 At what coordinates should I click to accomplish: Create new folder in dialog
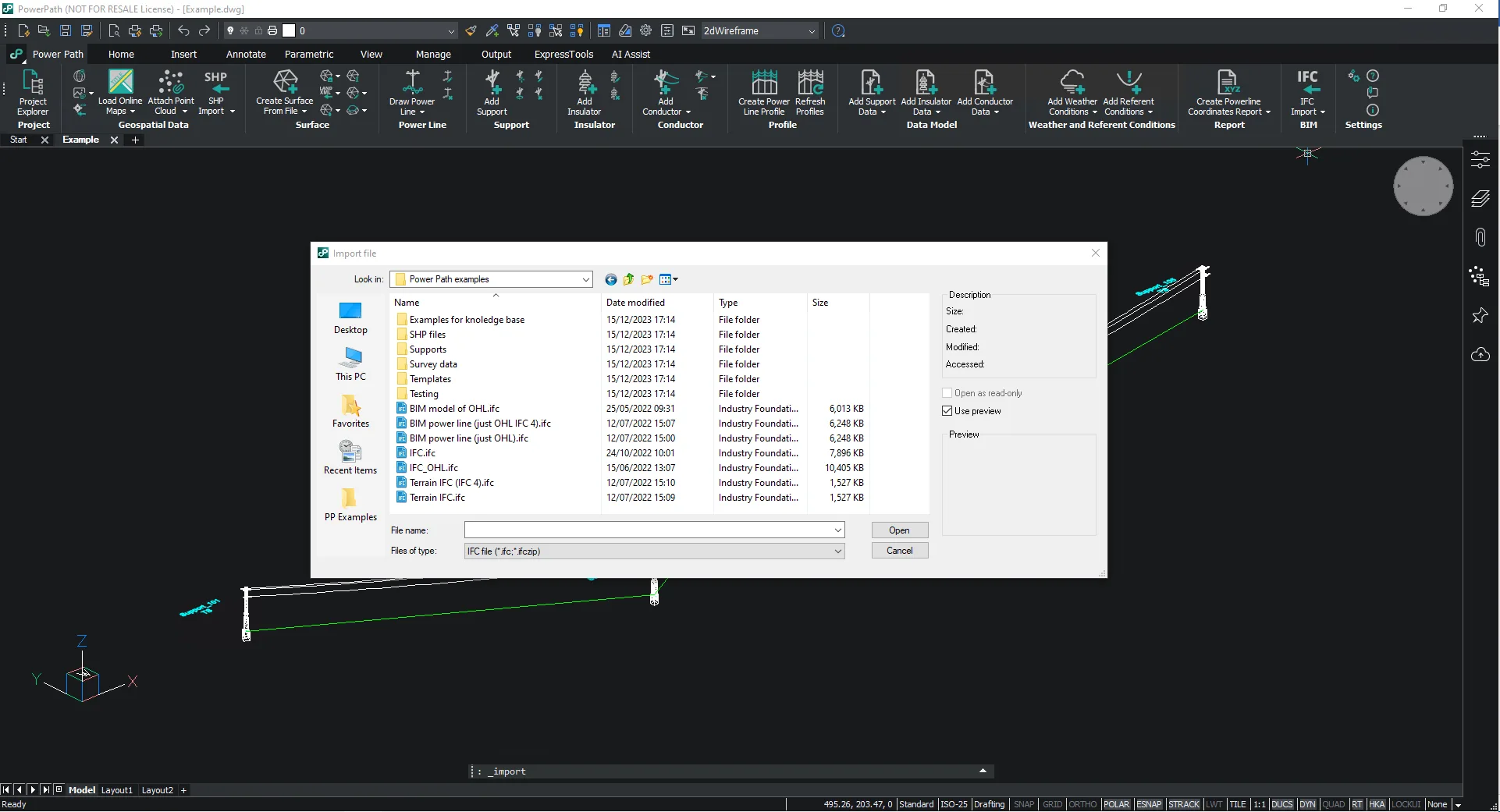(647, 279)
